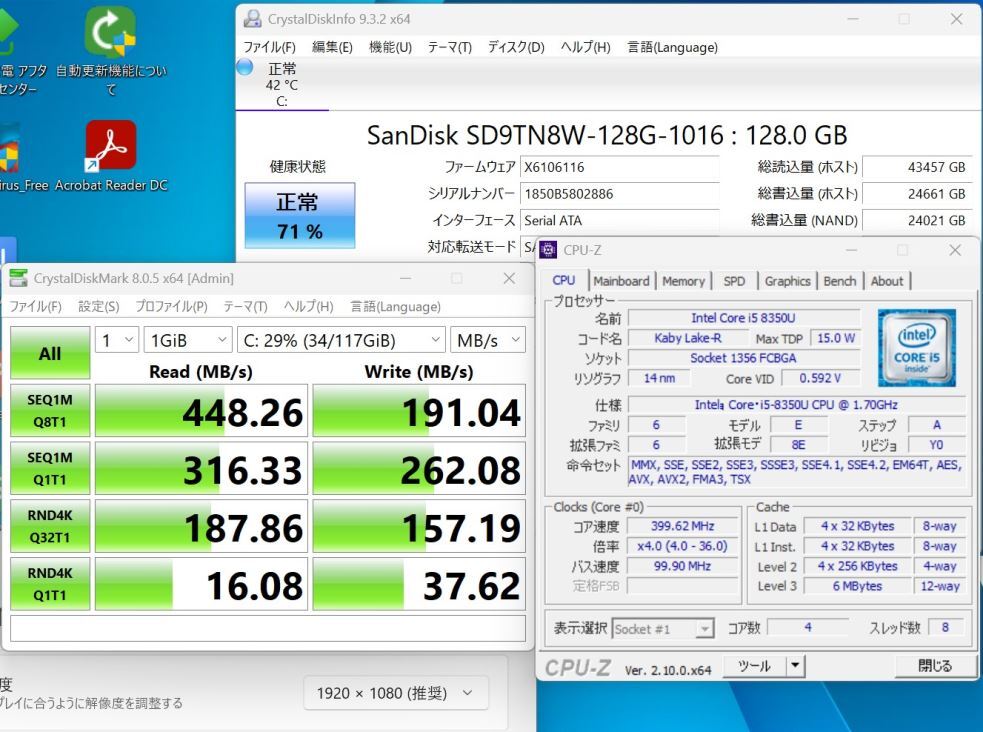Click the disk model SanDisk SD9TN8W-128G-1016 heading

pos(607,135)
